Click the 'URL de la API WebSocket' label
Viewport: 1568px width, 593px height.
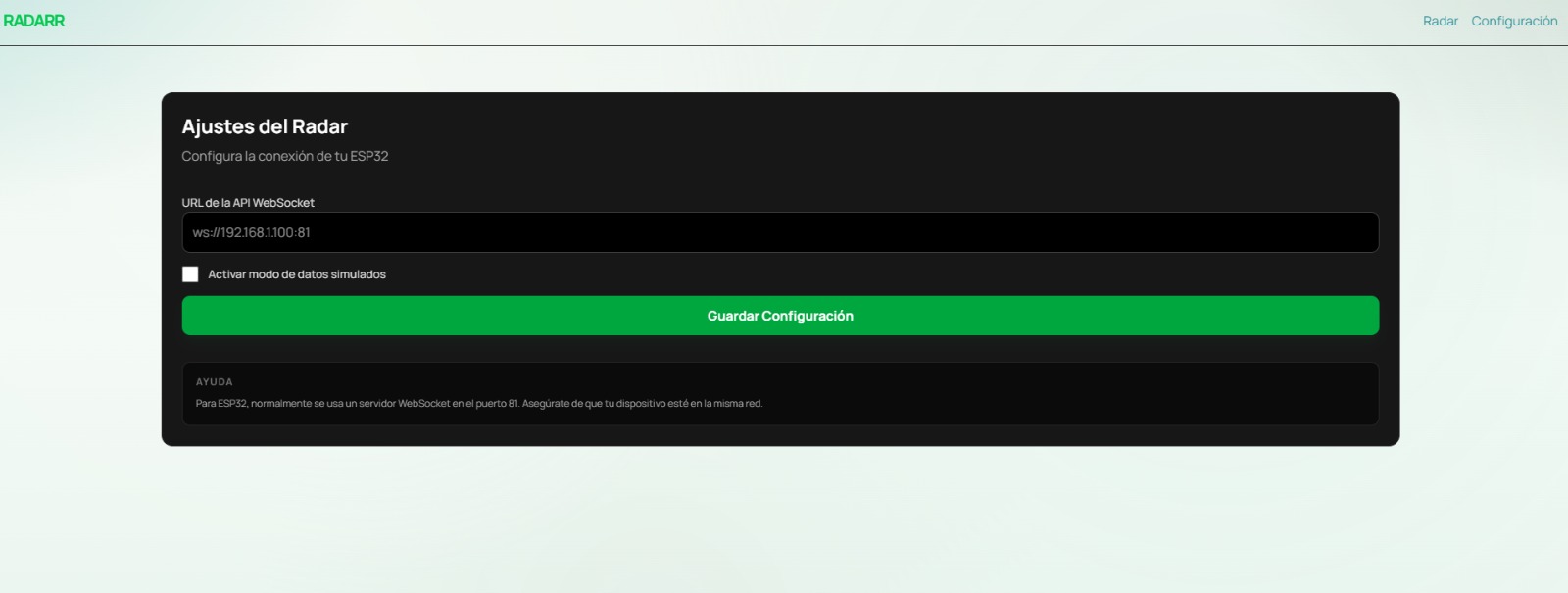click(x=248, y=203)
